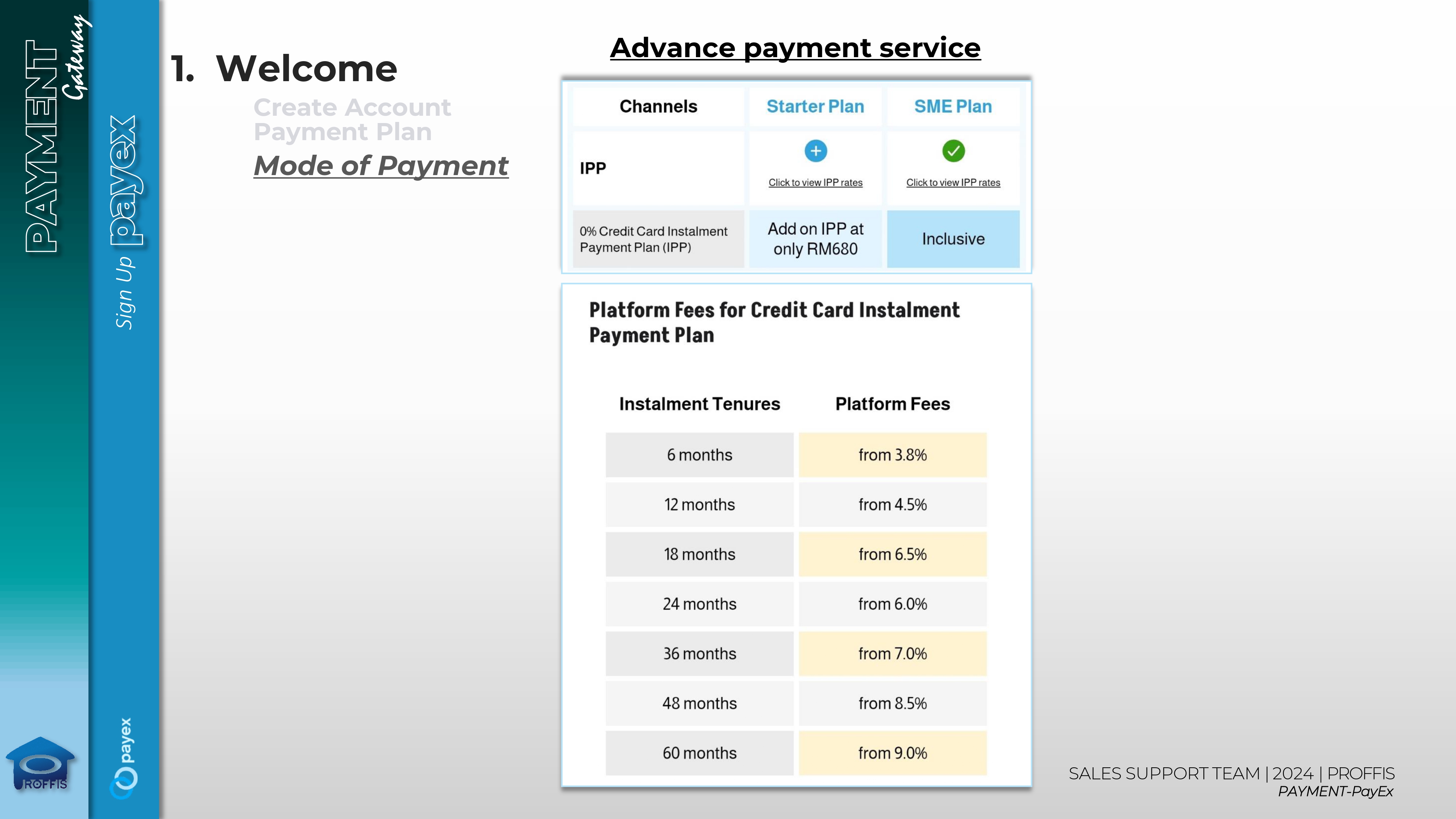
Task: Click the Payment Plan step text
Action: pyautogui.click(x=343, y=132)
